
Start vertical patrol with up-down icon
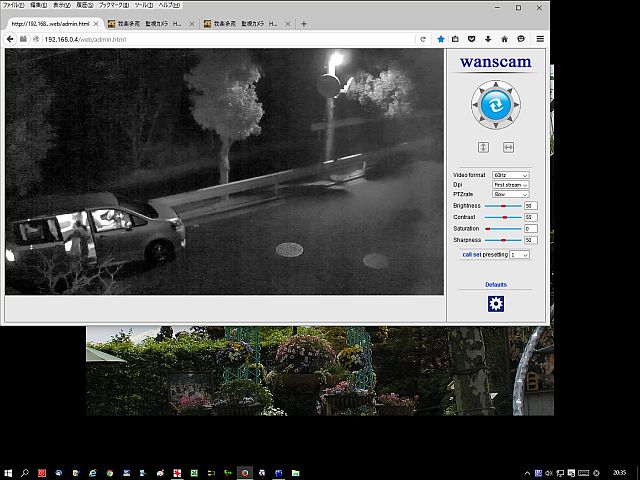[x=483, y=147]
